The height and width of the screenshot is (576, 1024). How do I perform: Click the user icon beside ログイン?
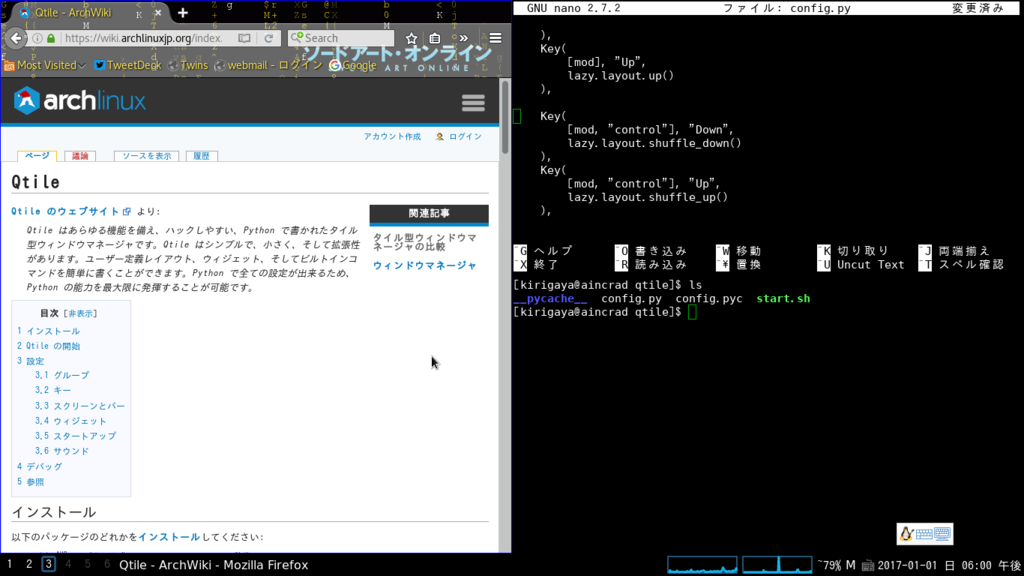(x=440, y=136)
